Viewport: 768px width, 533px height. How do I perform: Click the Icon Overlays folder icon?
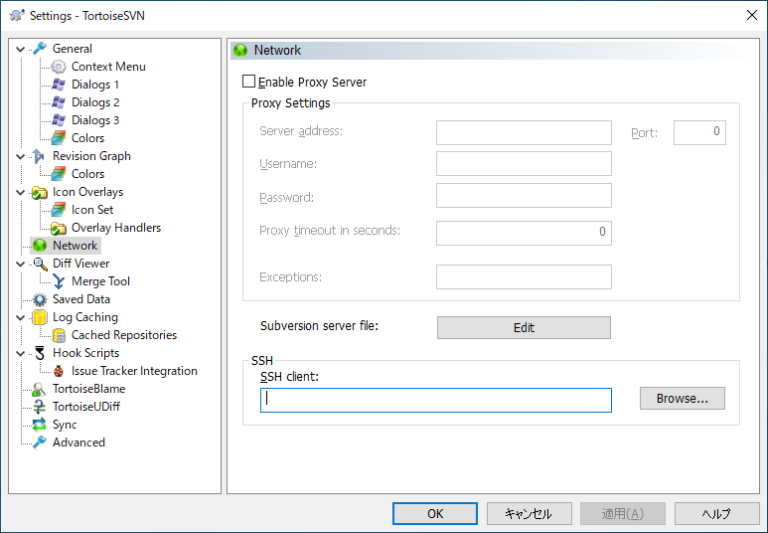pyautogui.click(x=40, y=192)
